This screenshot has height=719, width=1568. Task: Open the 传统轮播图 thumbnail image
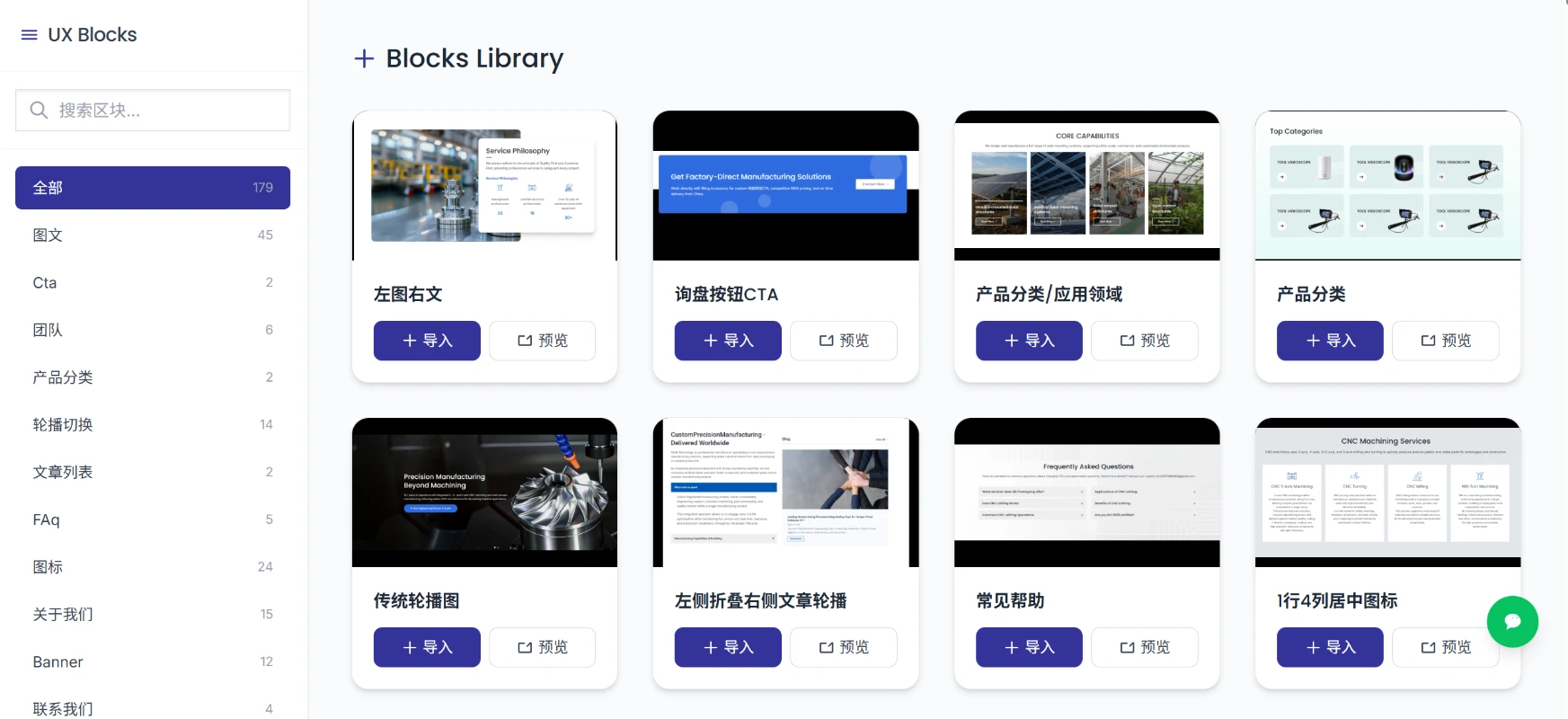pos(484,493)
